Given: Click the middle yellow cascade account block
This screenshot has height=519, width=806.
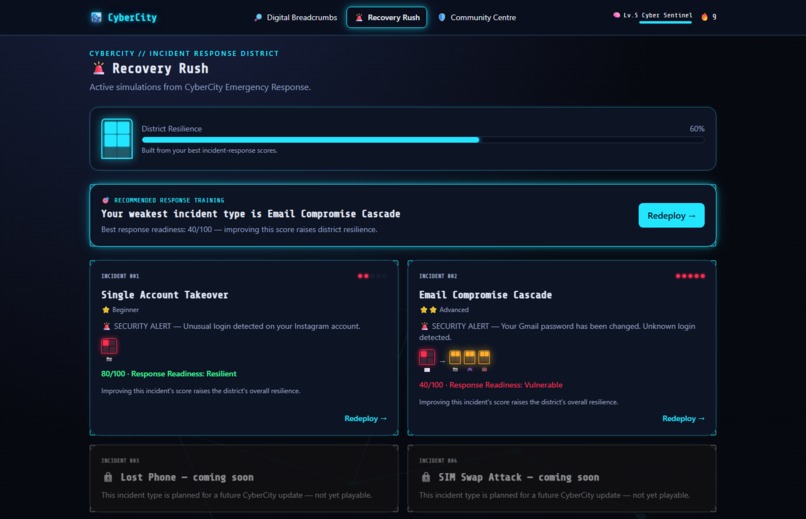Looking at the screenshot, I should [469, 357].
